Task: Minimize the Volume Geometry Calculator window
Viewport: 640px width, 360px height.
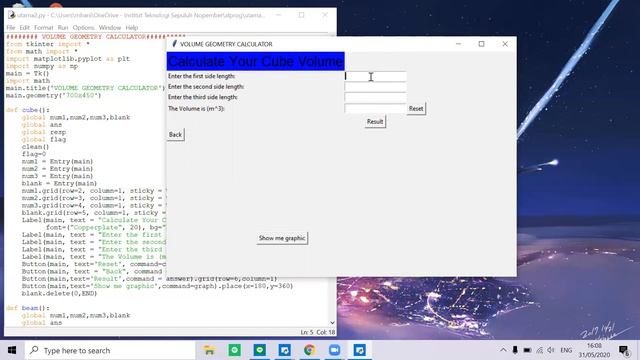Action: click(x=458, y=44)
